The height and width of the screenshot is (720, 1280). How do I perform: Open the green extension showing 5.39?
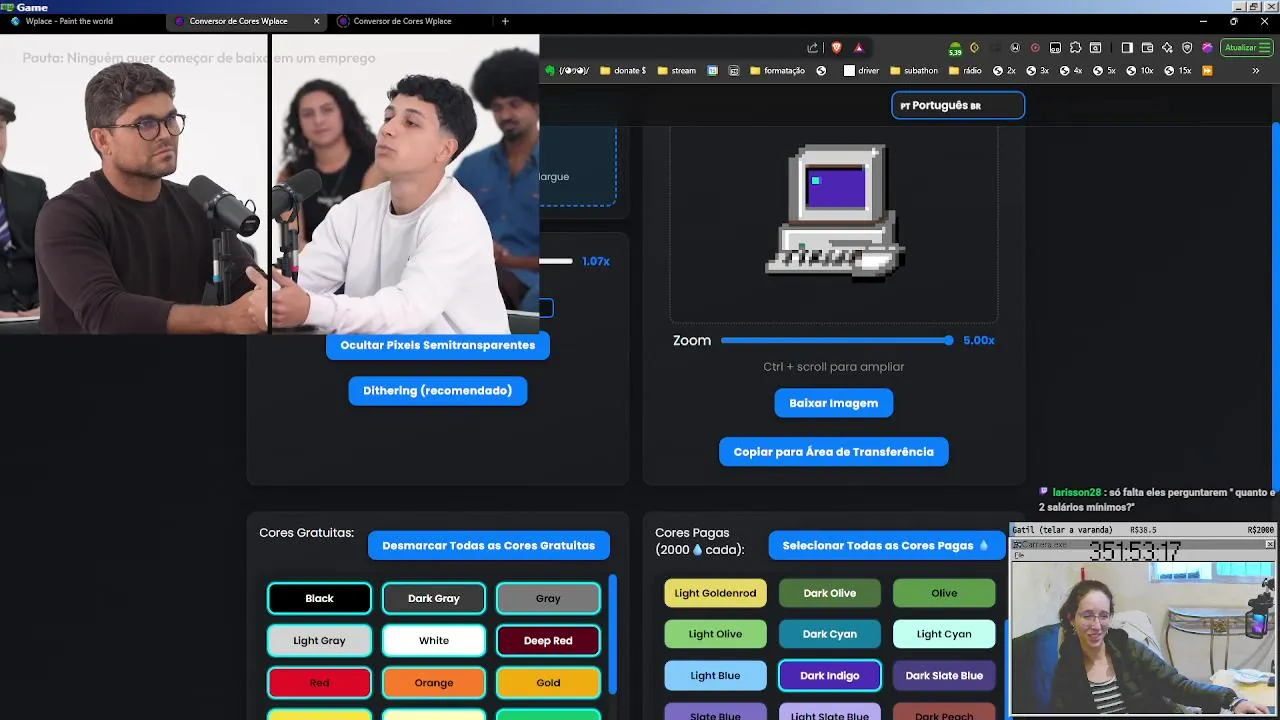pyautogui.click(x=955, y=49)
